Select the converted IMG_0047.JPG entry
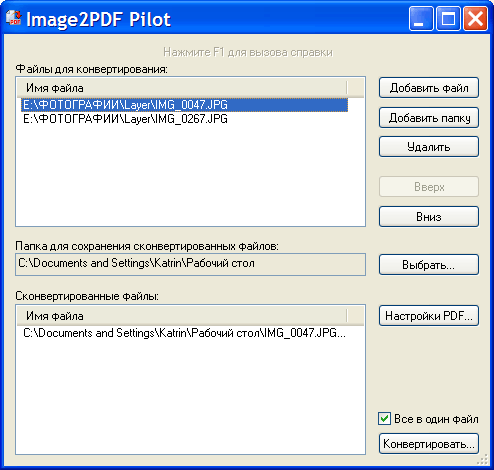This screenshot has width=494, height=470. click(x=185, y=333)
